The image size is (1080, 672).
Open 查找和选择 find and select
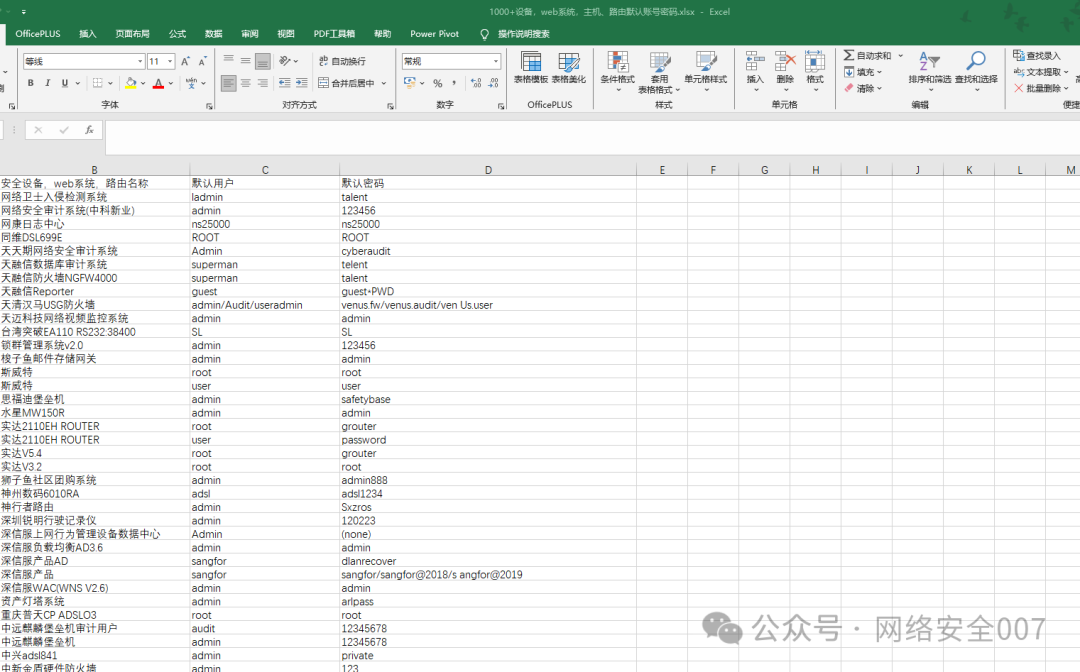[976, 71]
